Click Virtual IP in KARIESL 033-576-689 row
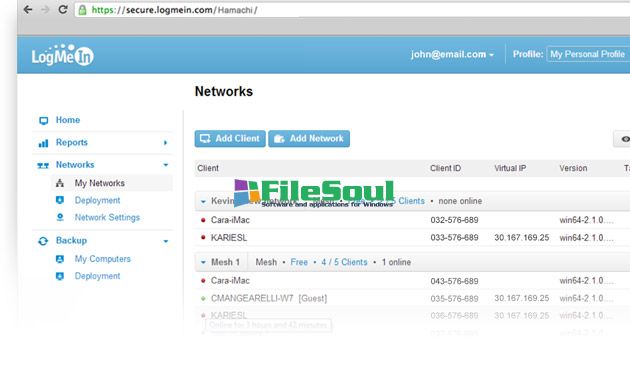This screenshot has width=630, height=388. [x=522, y=238]
